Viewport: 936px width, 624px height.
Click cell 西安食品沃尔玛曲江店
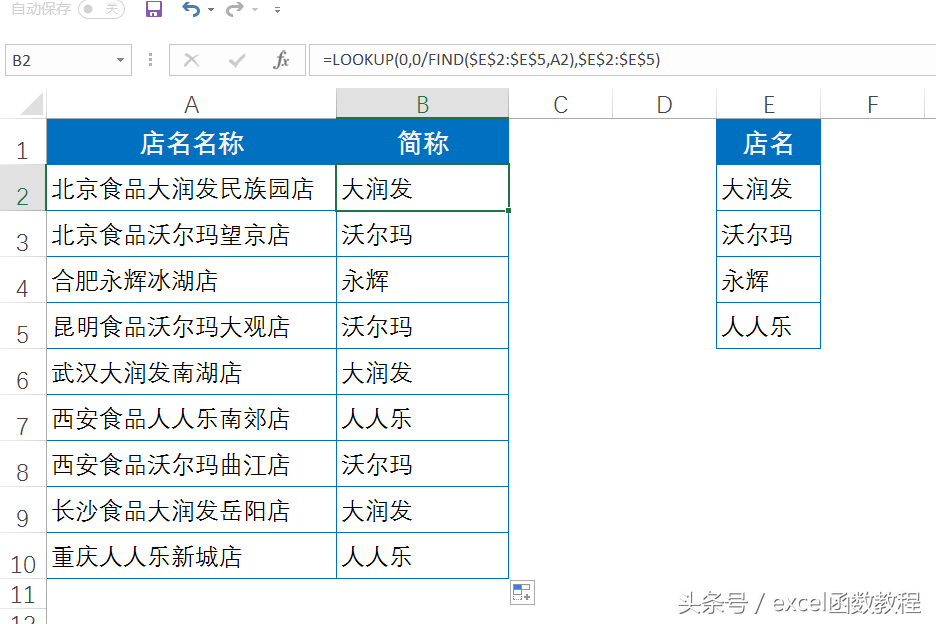pos(192,464)
